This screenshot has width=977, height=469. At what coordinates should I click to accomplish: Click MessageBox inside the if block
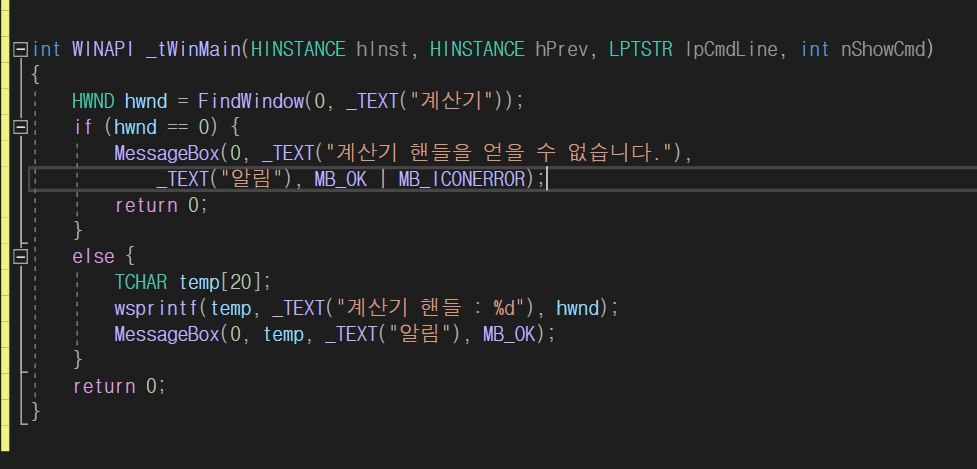pos(167,153)
